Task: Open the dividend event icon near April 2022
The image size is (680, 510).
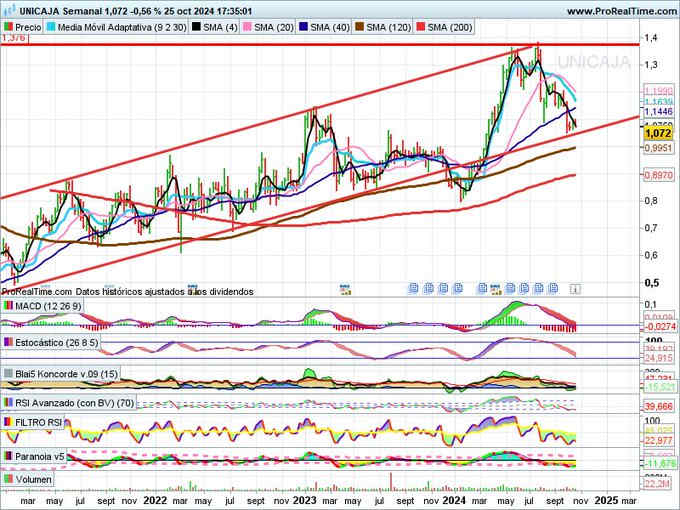Action: [193, 289]
